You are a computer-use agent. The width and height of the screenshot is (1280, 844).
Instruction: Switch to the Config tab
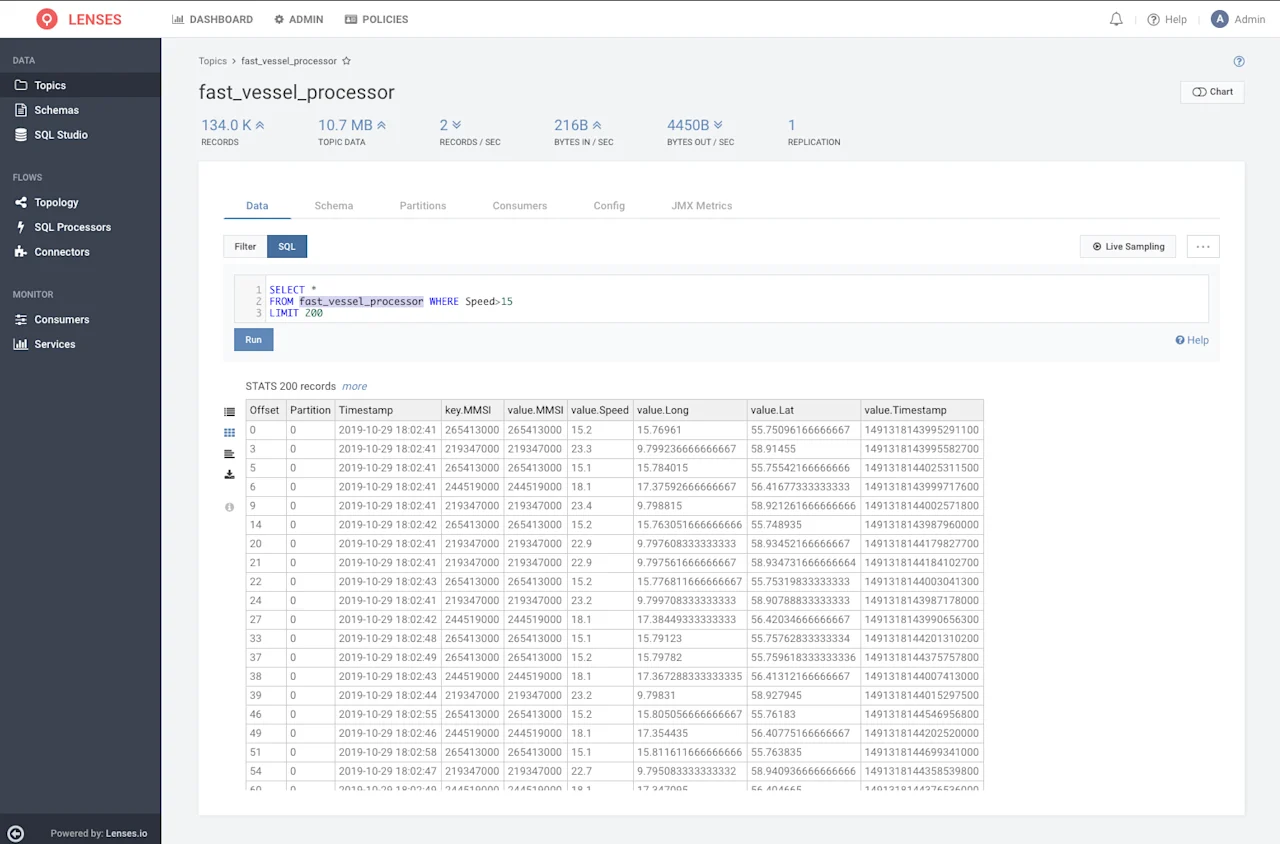(x=609, y=206)
